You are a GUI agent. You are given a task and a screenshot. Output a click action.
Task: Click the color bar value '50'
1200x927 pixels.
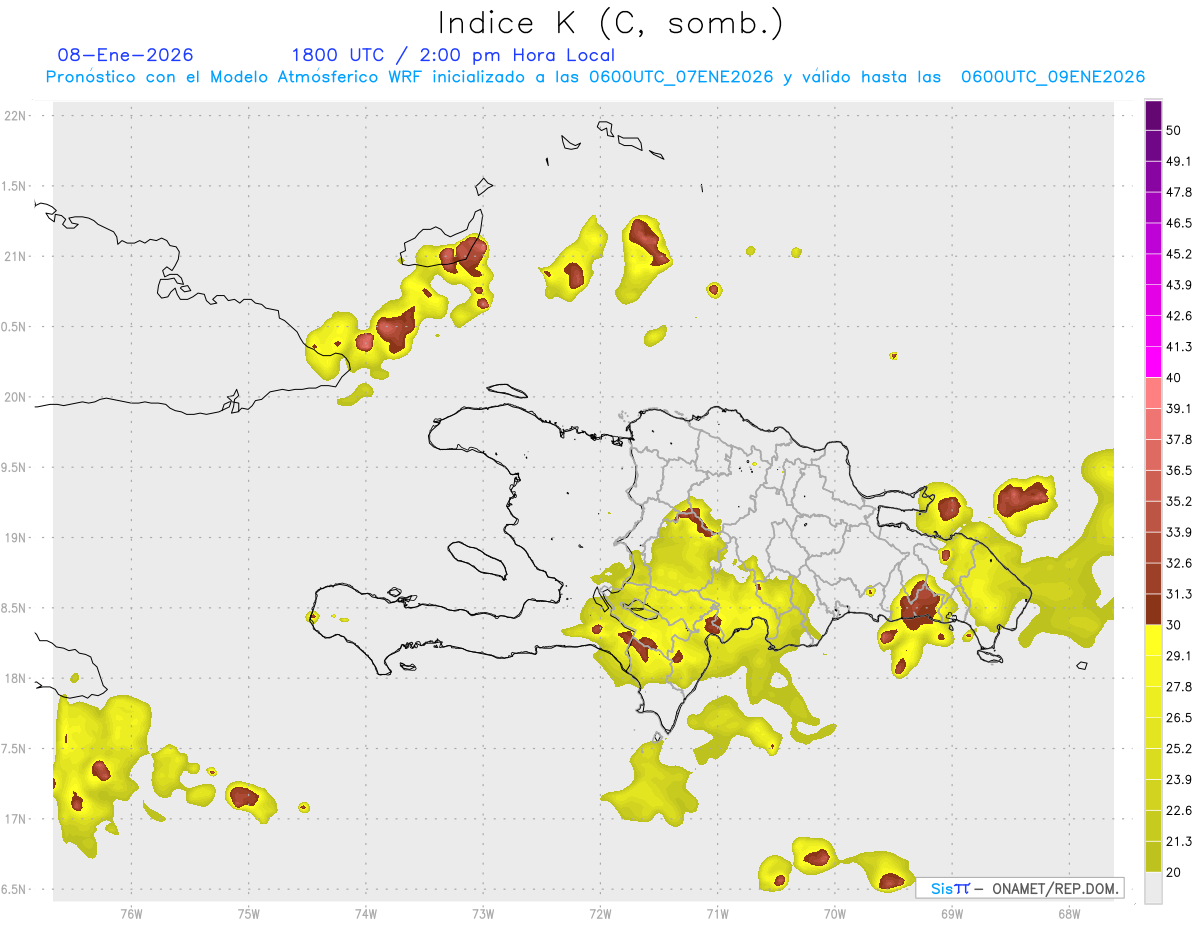[1174, 130]
